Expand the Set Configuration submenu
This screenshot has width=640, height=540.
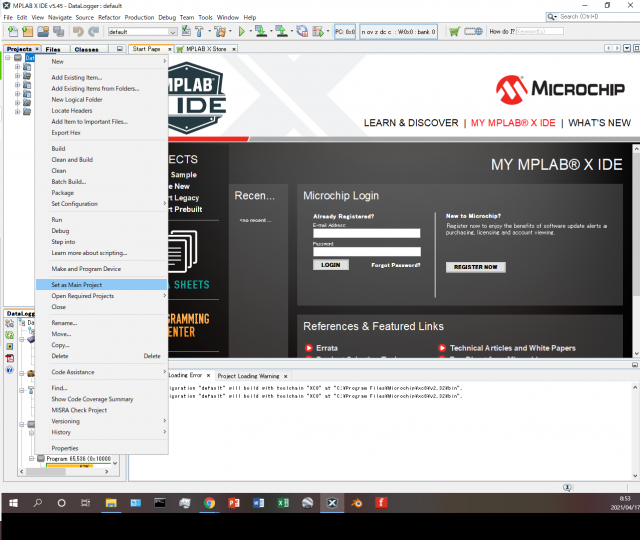point(165,203)
